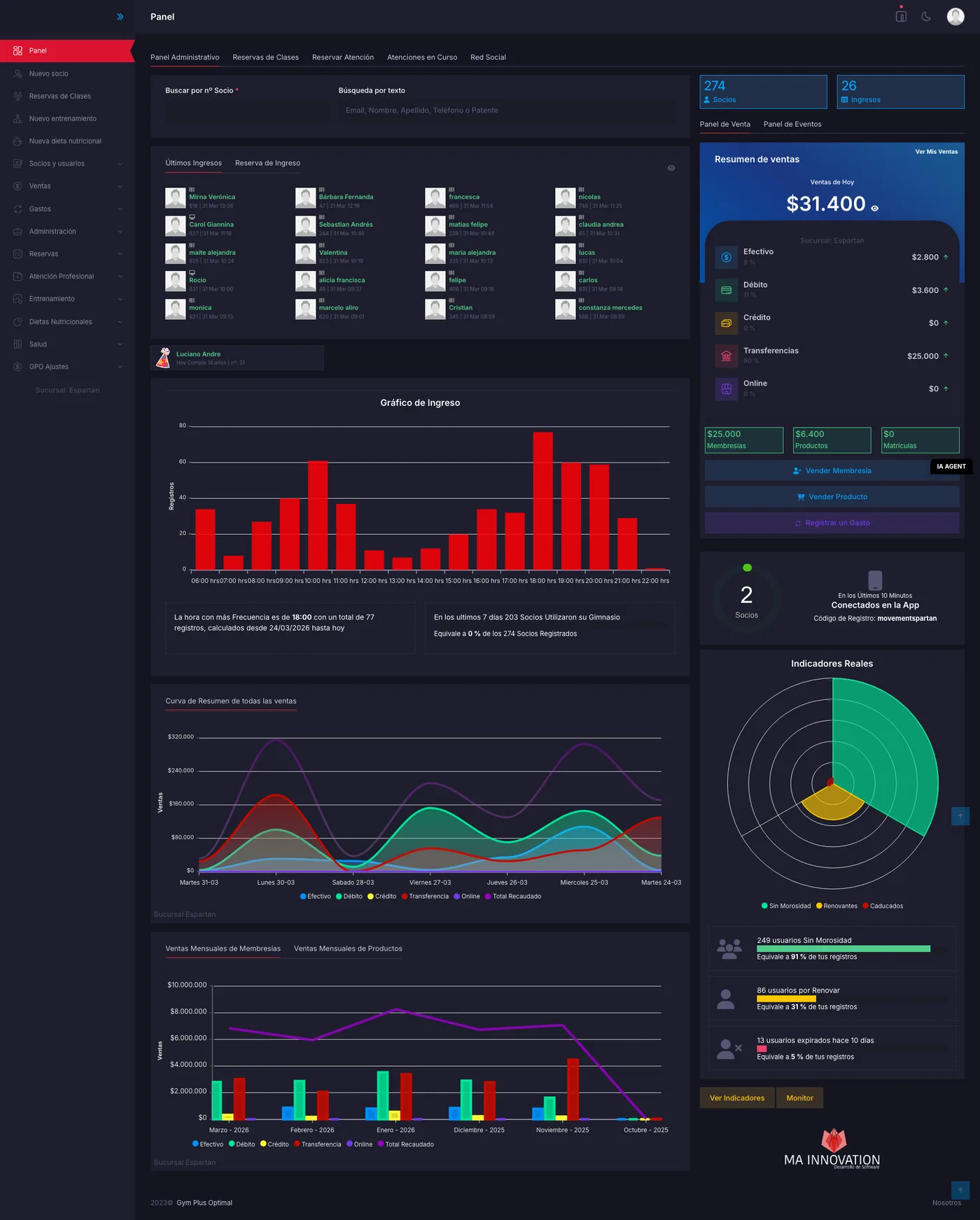Toggle Sin Morosidad legend in Indicadores Reales

(786, 906)
